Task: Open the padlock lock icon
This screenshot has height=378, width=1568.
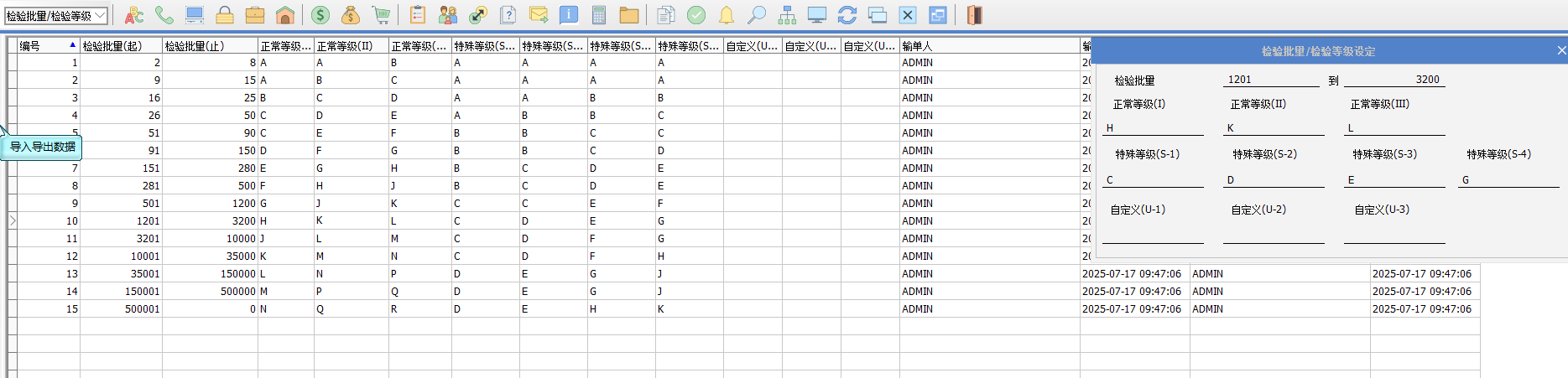Action: click(224, 15)
